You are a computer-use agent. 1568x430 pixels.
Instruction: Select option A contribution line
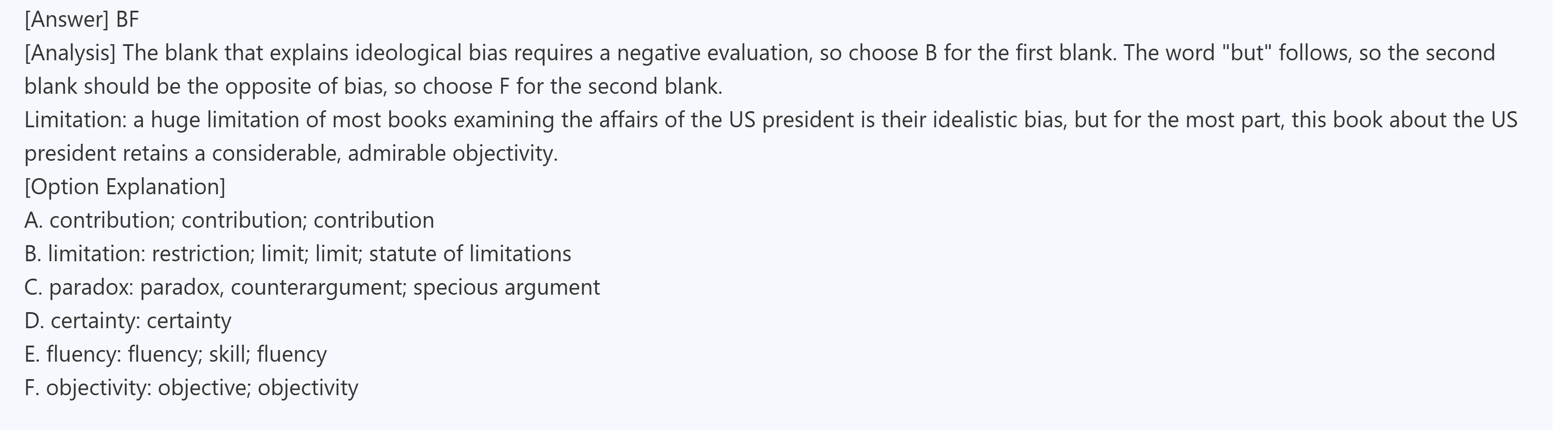229,220
